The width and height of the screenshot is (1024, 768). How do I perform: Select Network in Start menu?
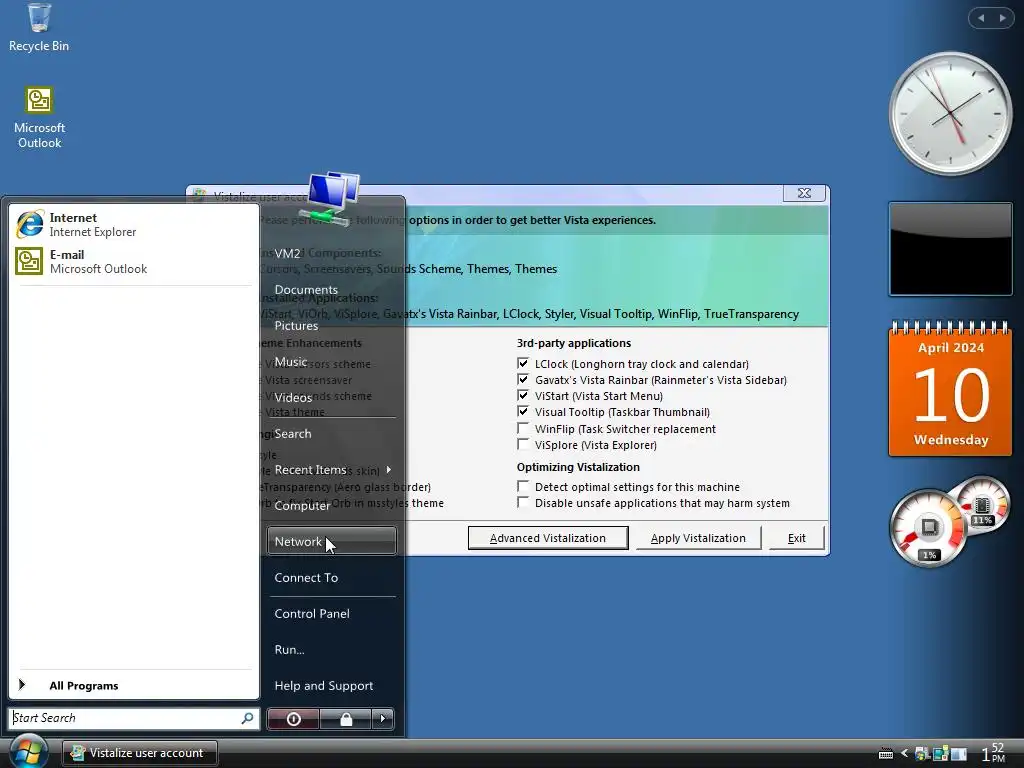point(332,541)
